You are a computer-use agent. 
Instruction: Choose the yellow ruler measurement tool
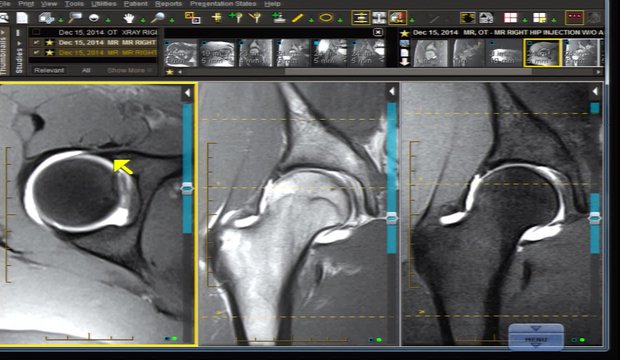[297, 18]
